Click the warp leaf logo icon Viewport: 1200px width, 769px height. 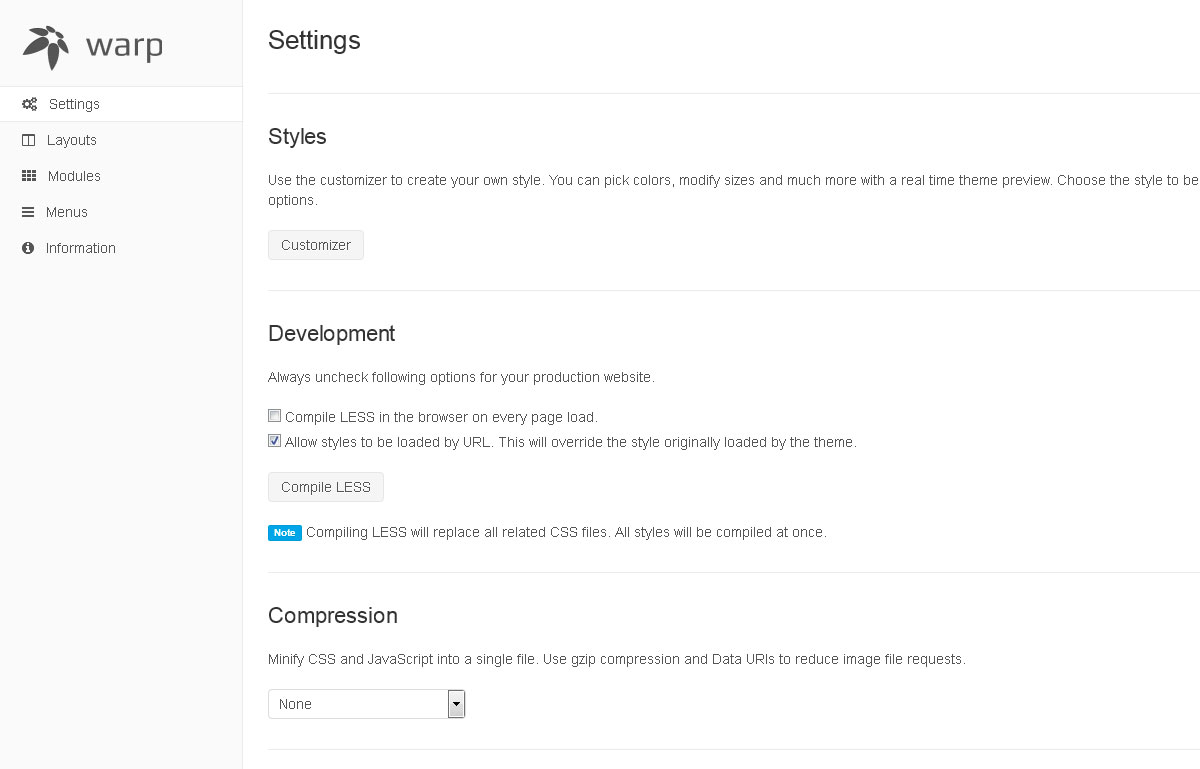pyautogui.click(x=46, y=47)
